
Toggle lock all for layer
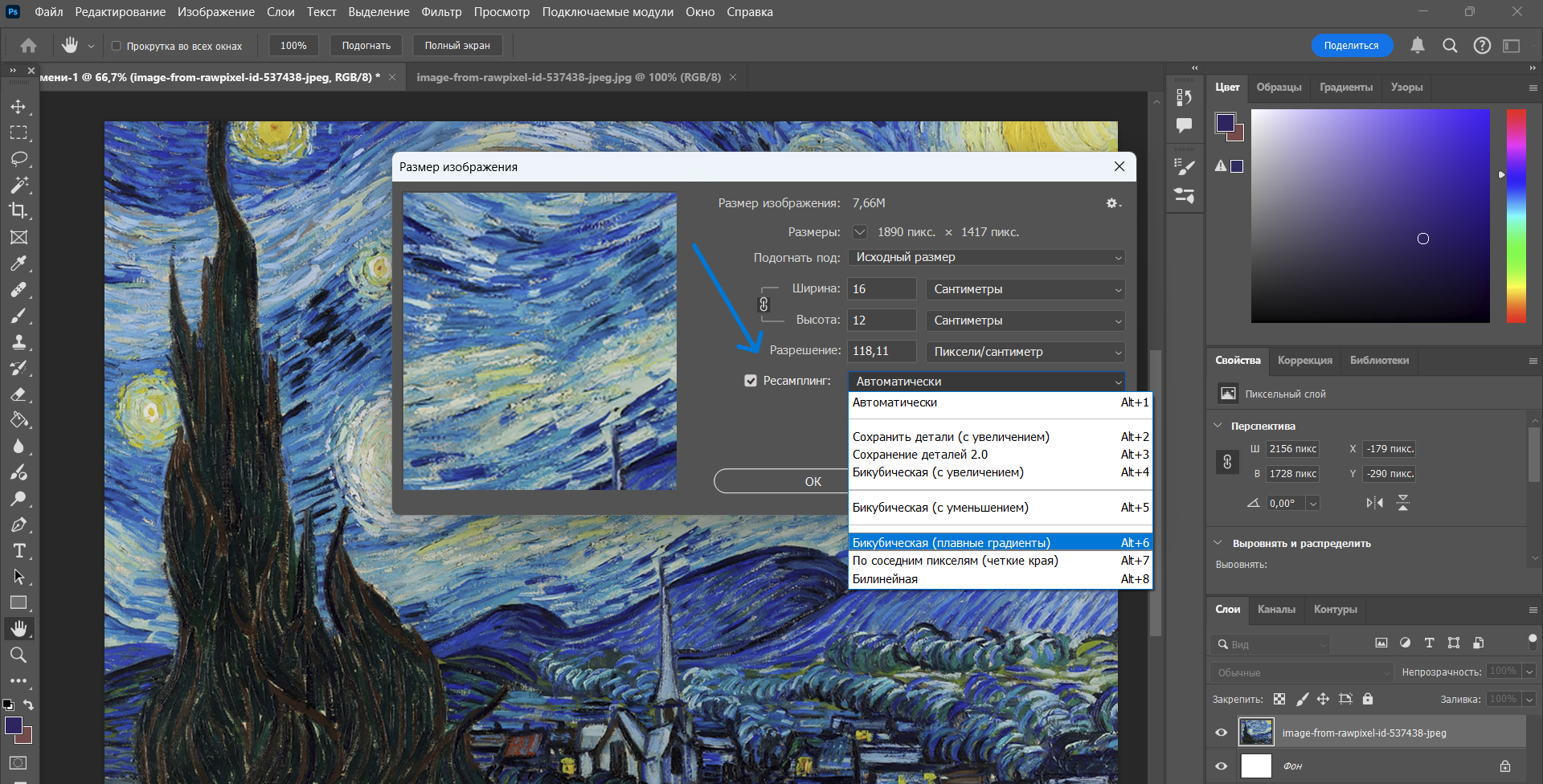coord(1368,699)
